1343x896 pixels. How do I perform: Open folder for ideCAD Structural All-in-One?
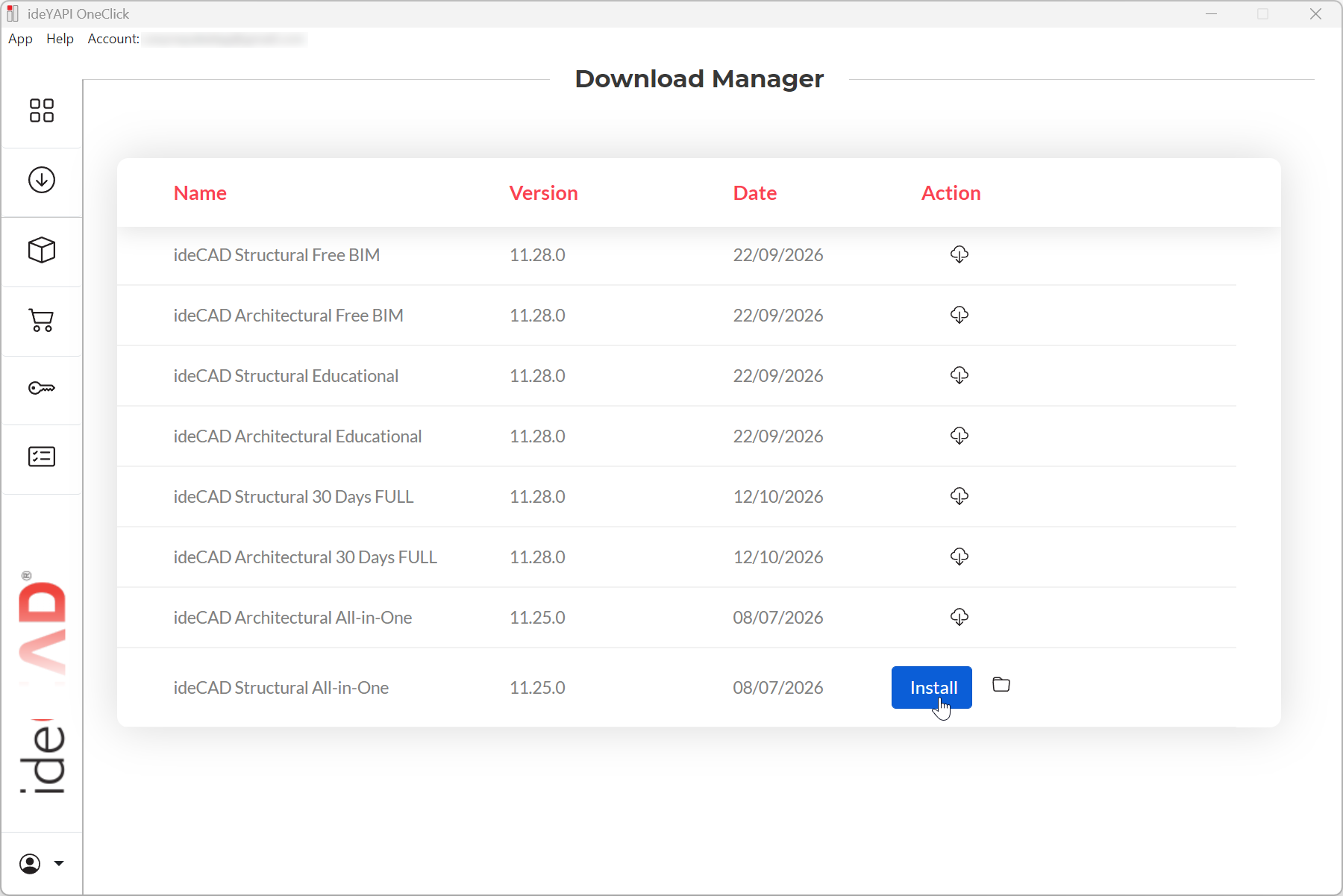click(1001, 685)
